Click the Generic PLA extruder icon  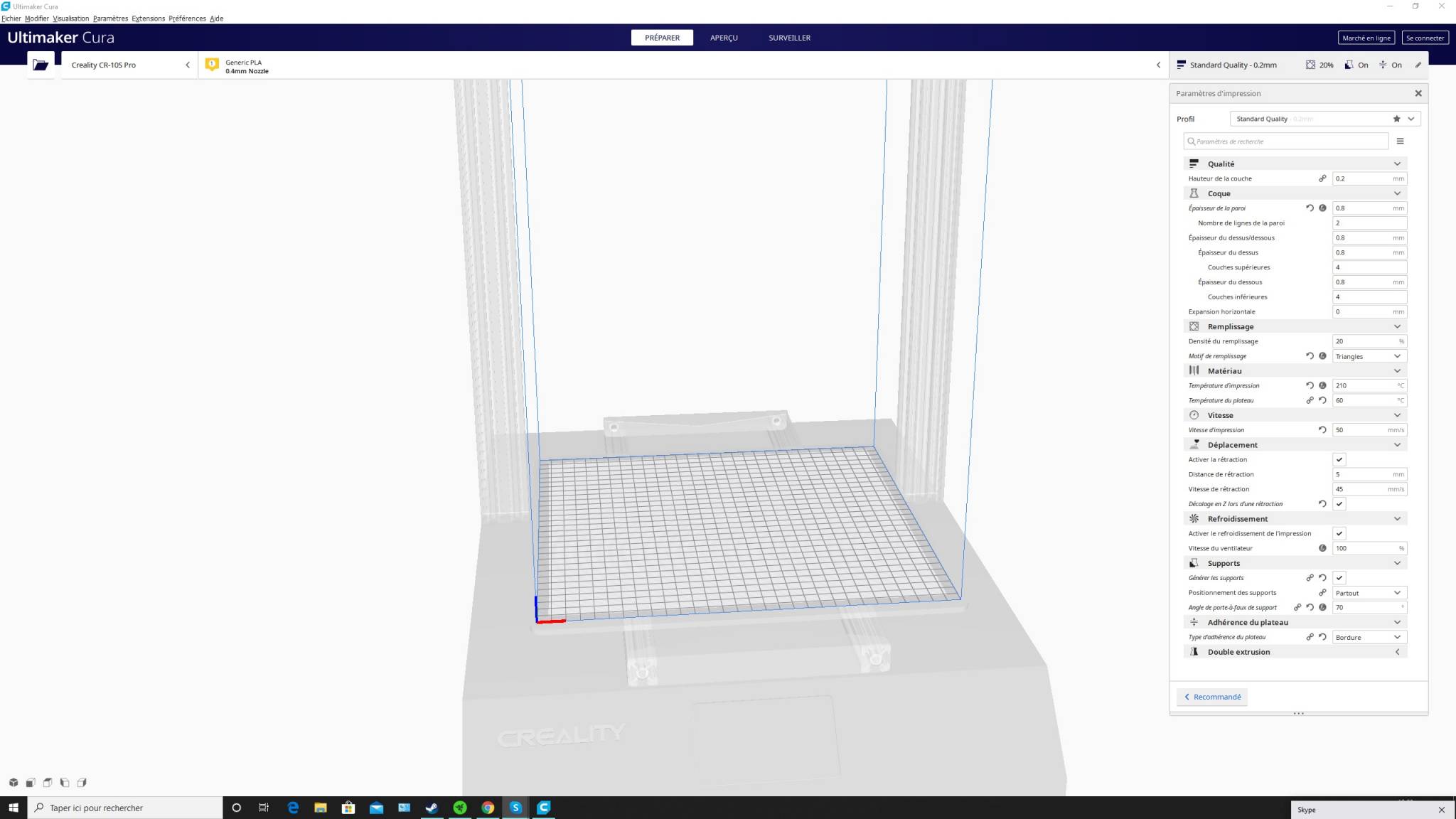pyautogui.click(x=212, y=65)
